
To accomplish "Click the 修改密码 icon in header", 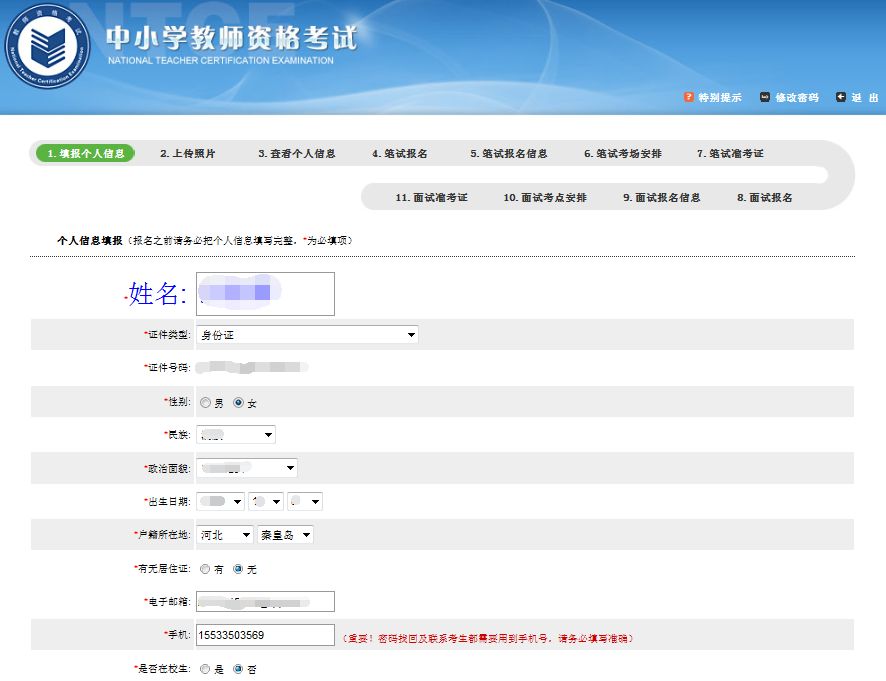I will click(x=765, y=97).
